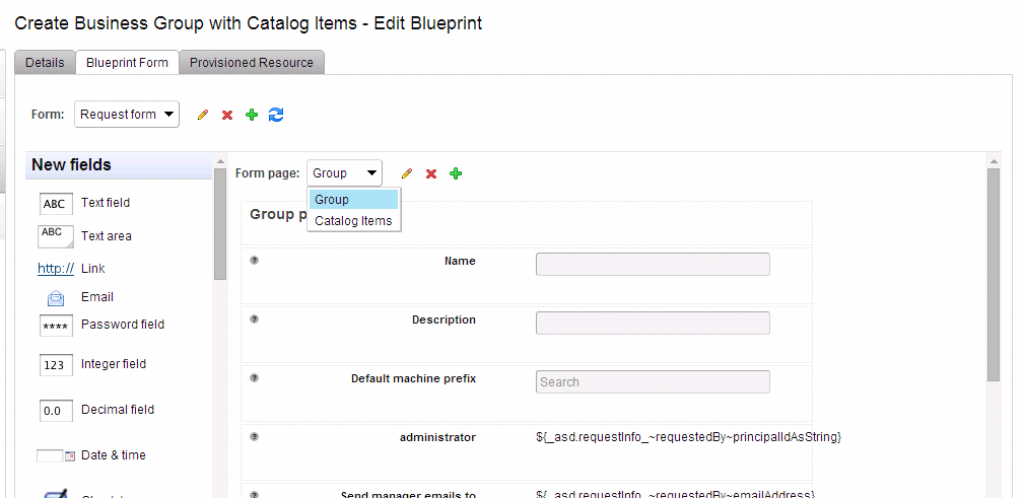
Task: Click the pencil icon to edit Request form
Action: point(203,115)
